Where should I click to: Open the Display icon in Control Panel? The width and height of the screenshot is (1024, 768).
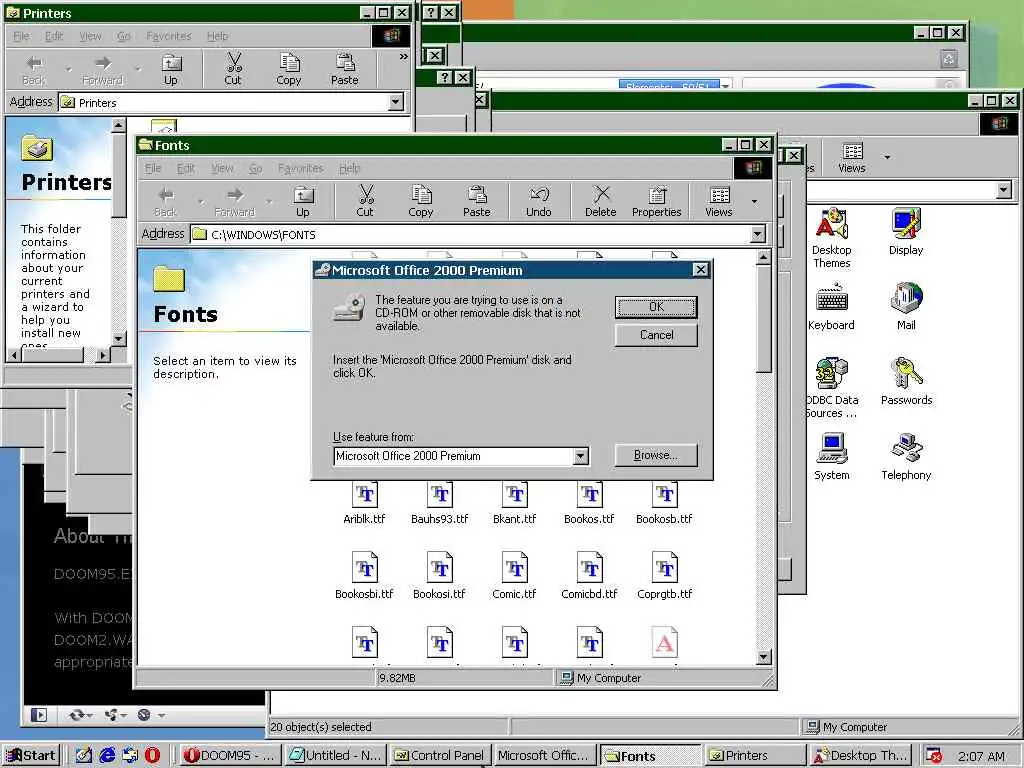point(906,231)
